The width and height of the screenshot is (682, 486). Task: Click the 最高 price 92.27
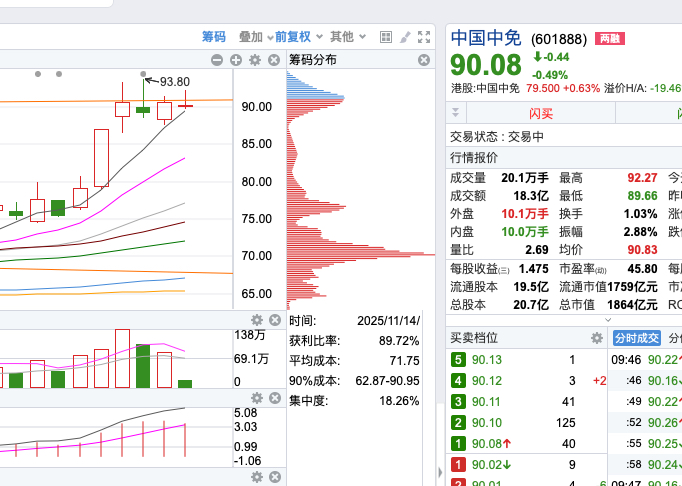pyautogui.click(x=642, y=178)
